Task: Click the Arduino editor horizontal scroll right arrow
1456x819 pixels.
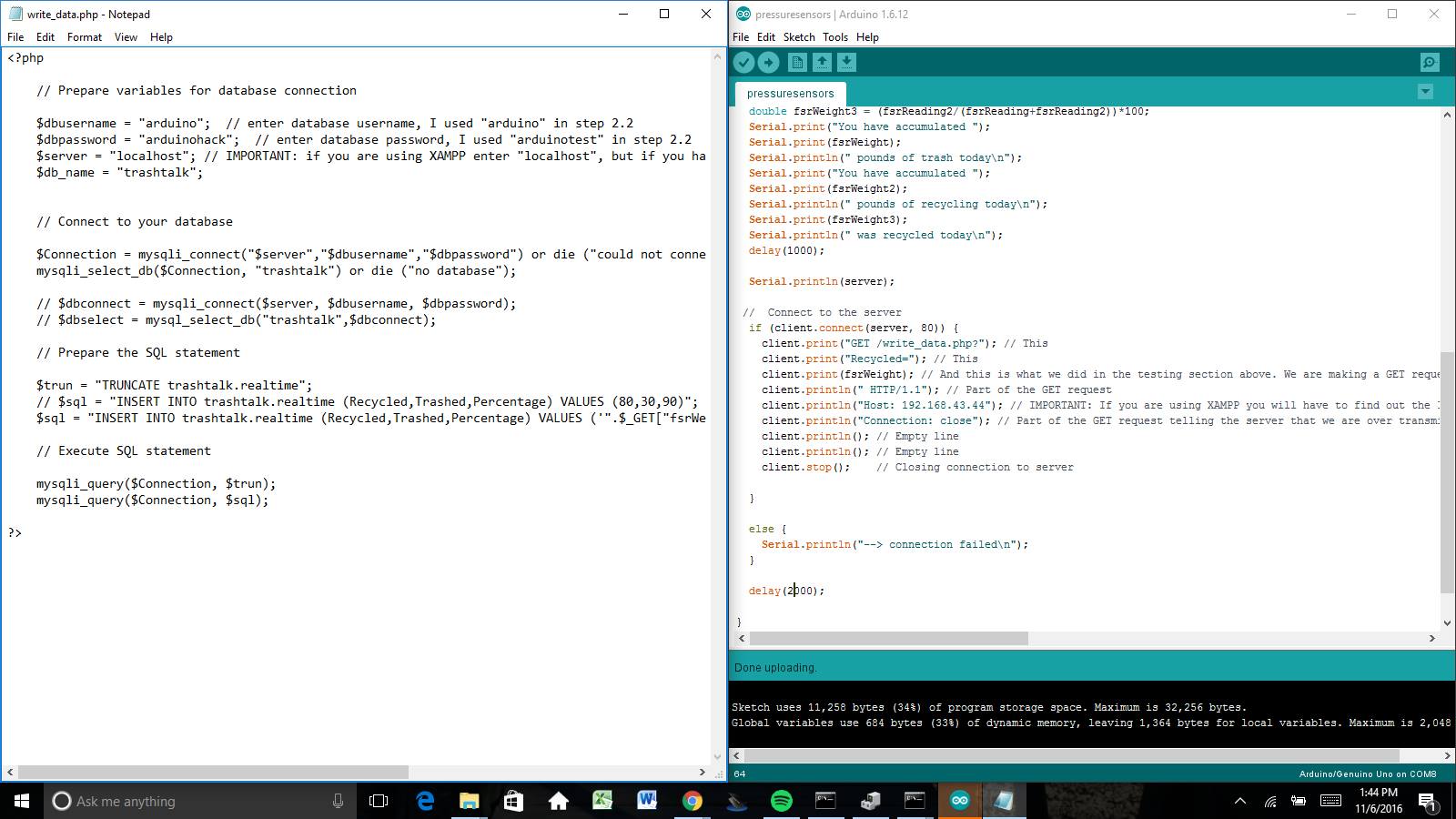Action: [1432, 639]
